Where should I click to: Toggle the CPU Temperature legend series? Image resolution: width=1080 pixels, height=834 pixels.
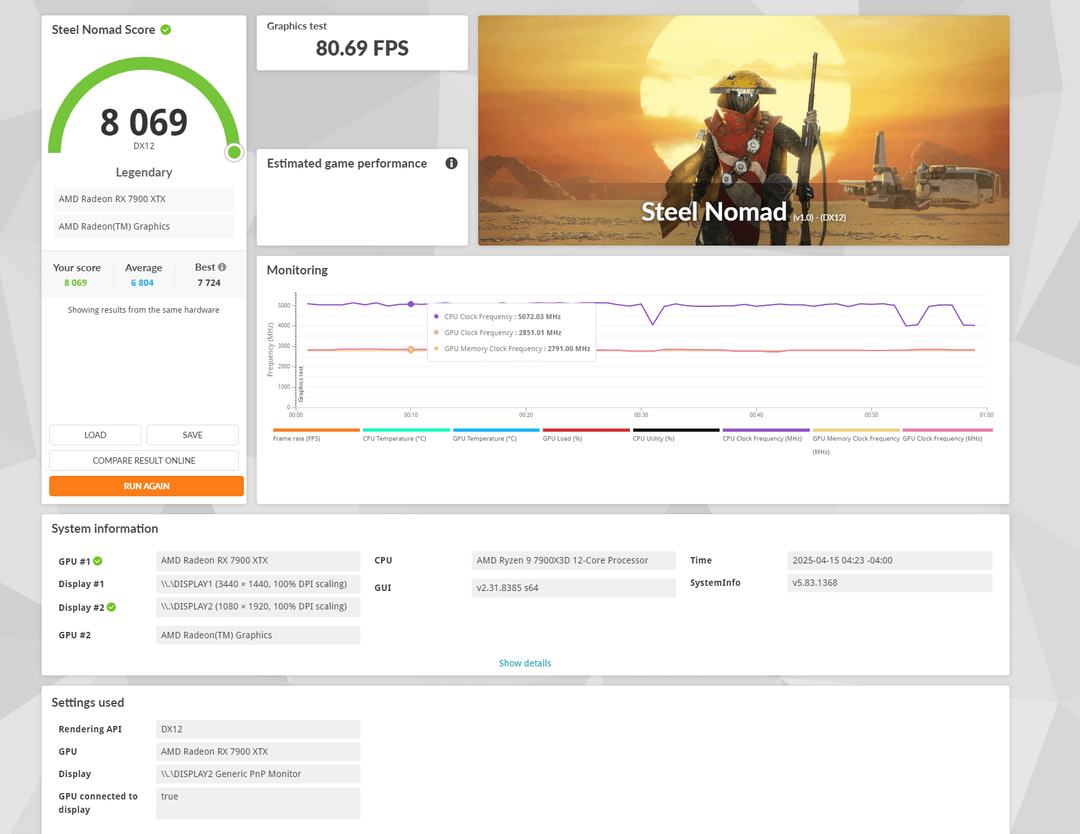coord(406,435)
